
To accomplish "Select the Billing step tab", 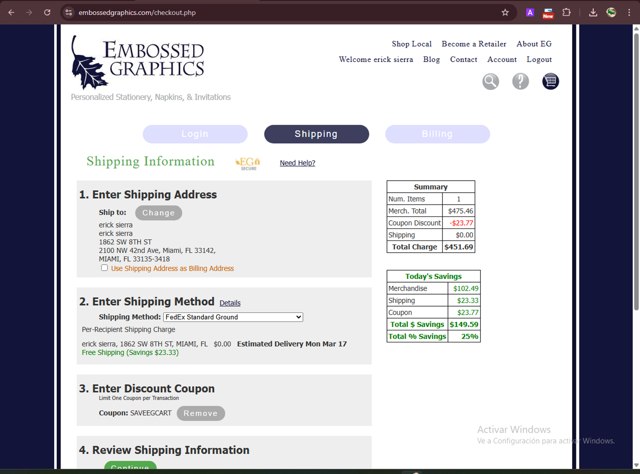I will point(437,134).
